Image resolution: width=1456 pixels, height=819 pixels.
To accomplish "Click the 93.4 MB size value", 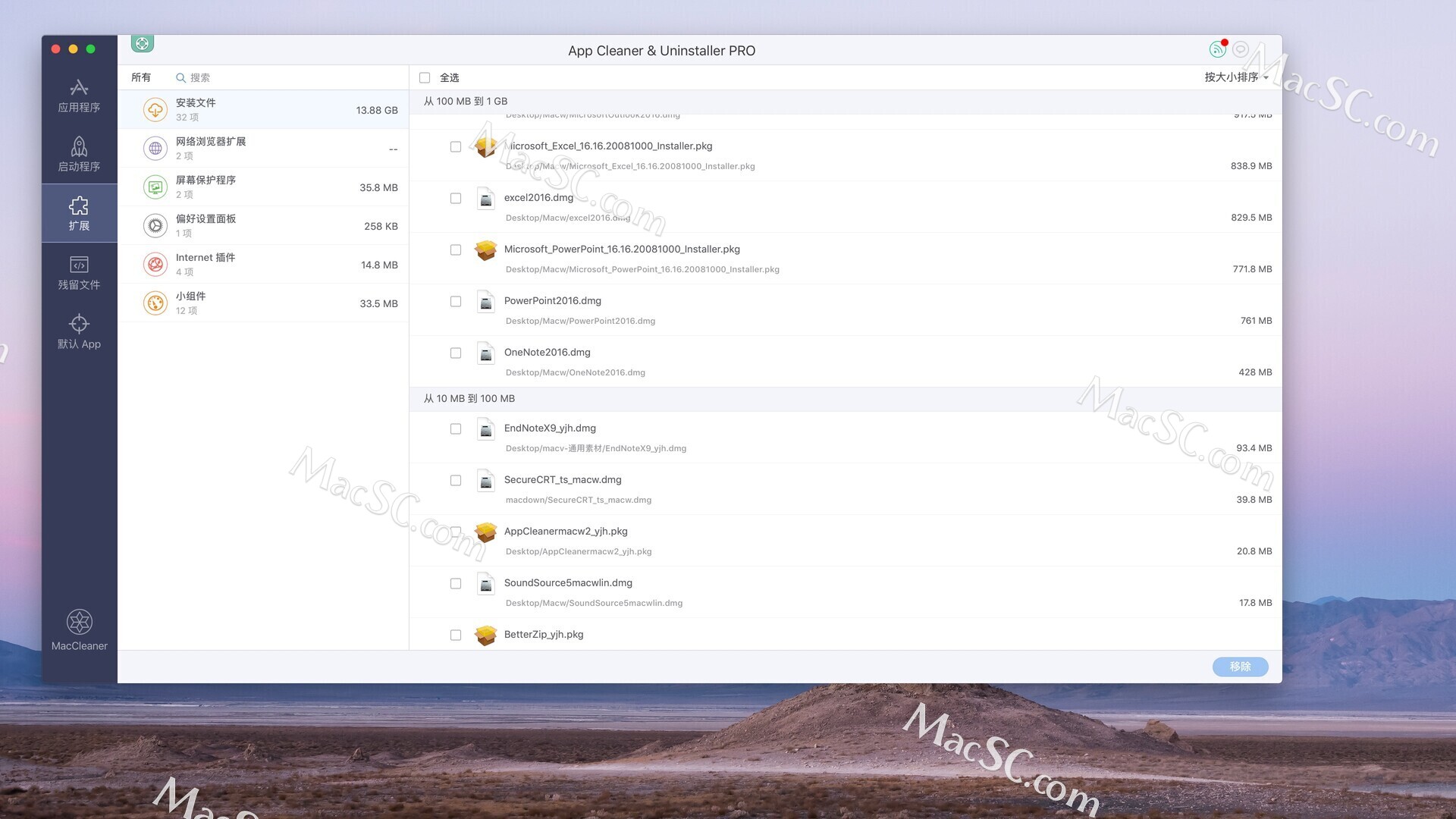I will [1254, 448].
